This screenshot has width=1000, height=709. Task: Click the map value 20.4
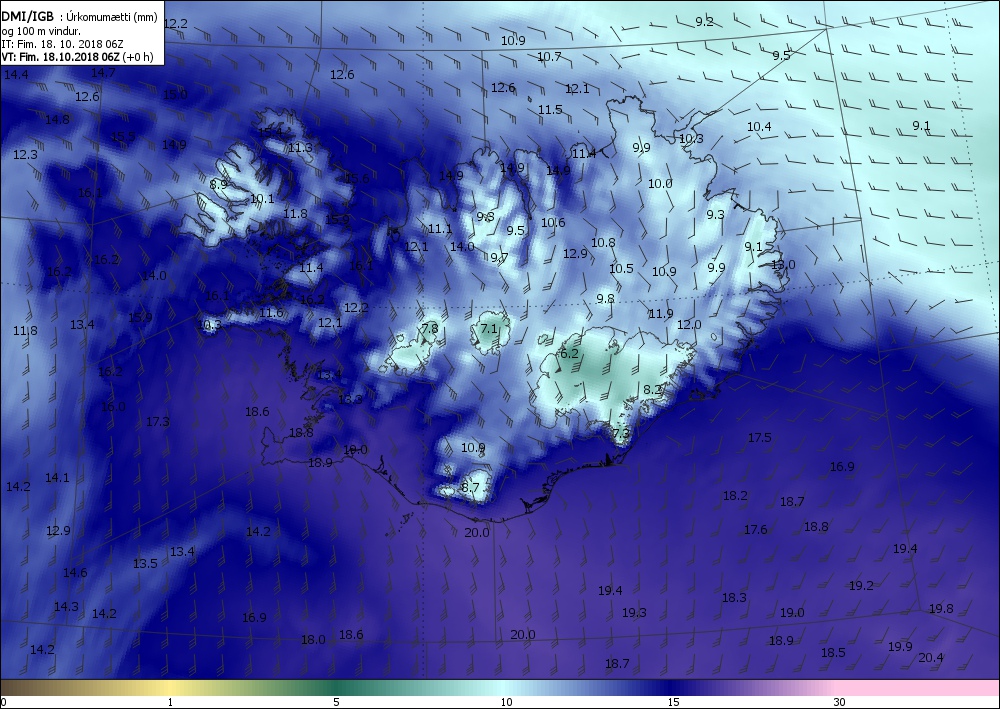click(931, 657)
